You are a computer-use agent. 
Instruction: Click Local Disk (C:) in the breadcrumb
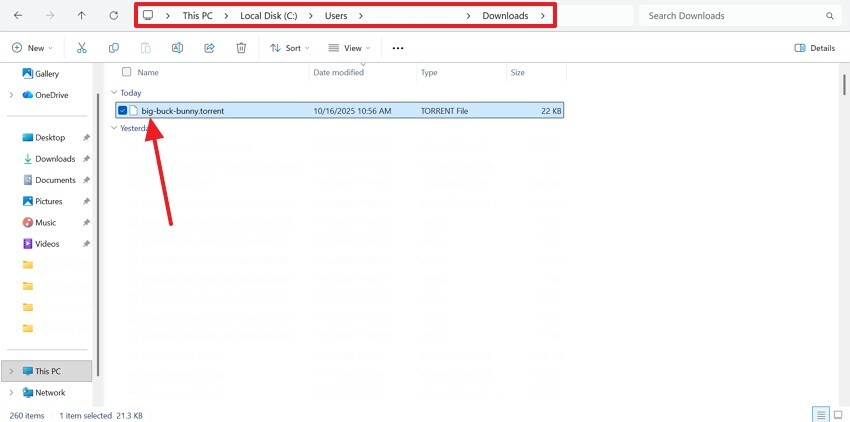point(269,16)
